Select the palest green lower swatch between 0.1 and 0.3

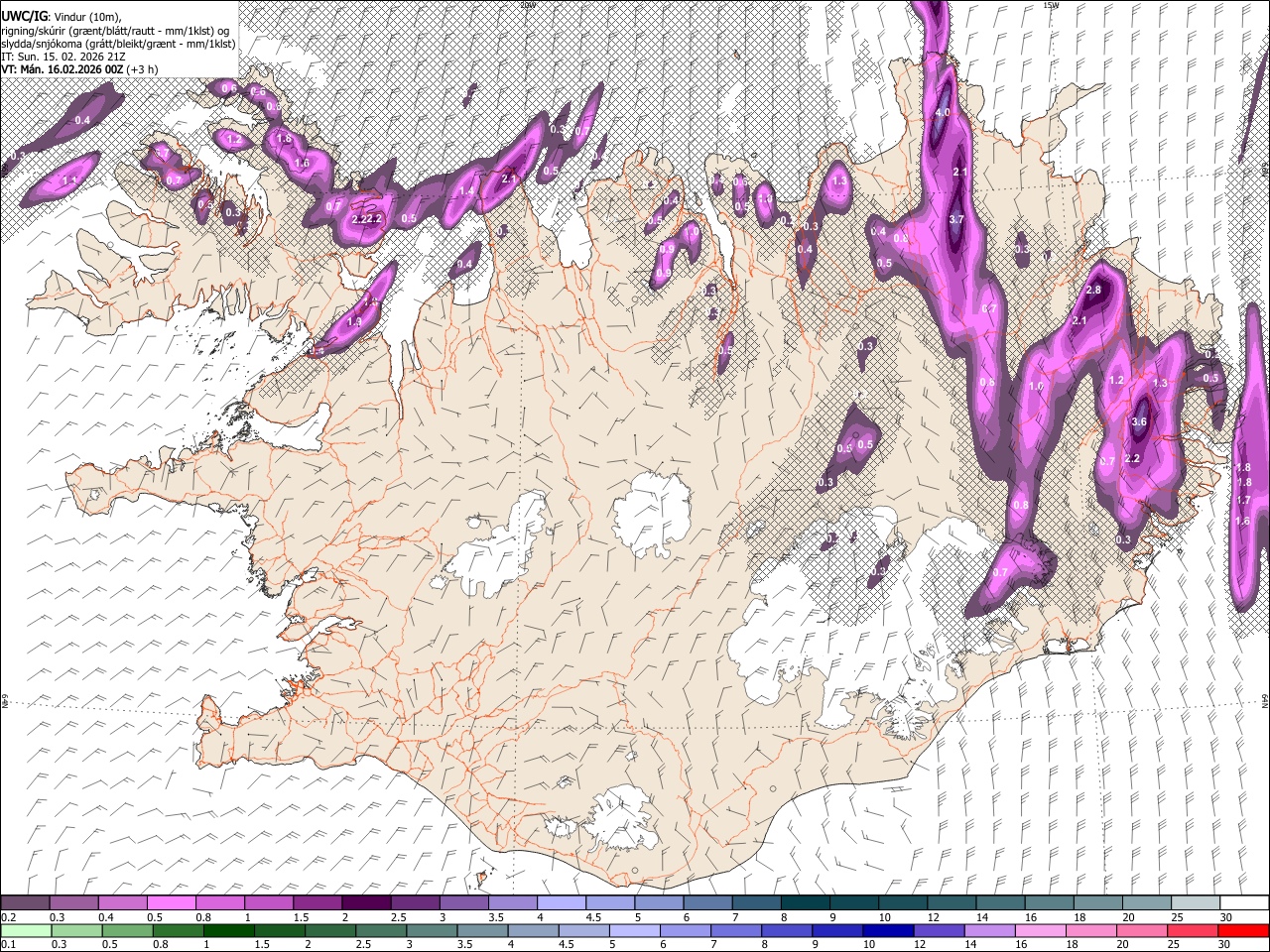pyautogui.click(x=25, y=931)
